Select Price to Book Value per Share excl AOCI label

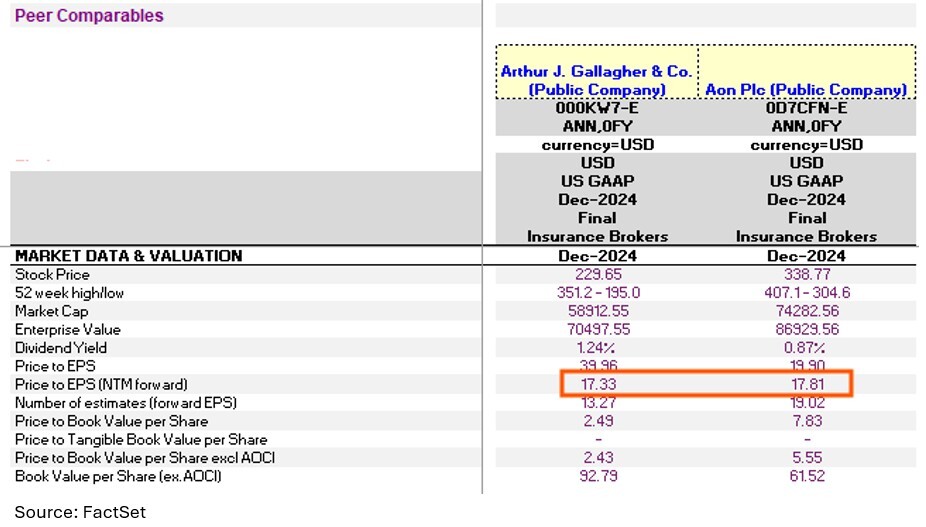[145, 458]
